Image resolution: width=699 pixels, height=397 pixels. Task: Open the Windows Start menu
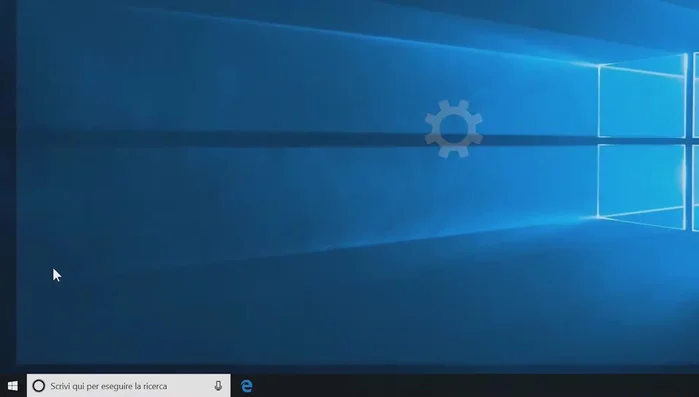pos(12,386)
